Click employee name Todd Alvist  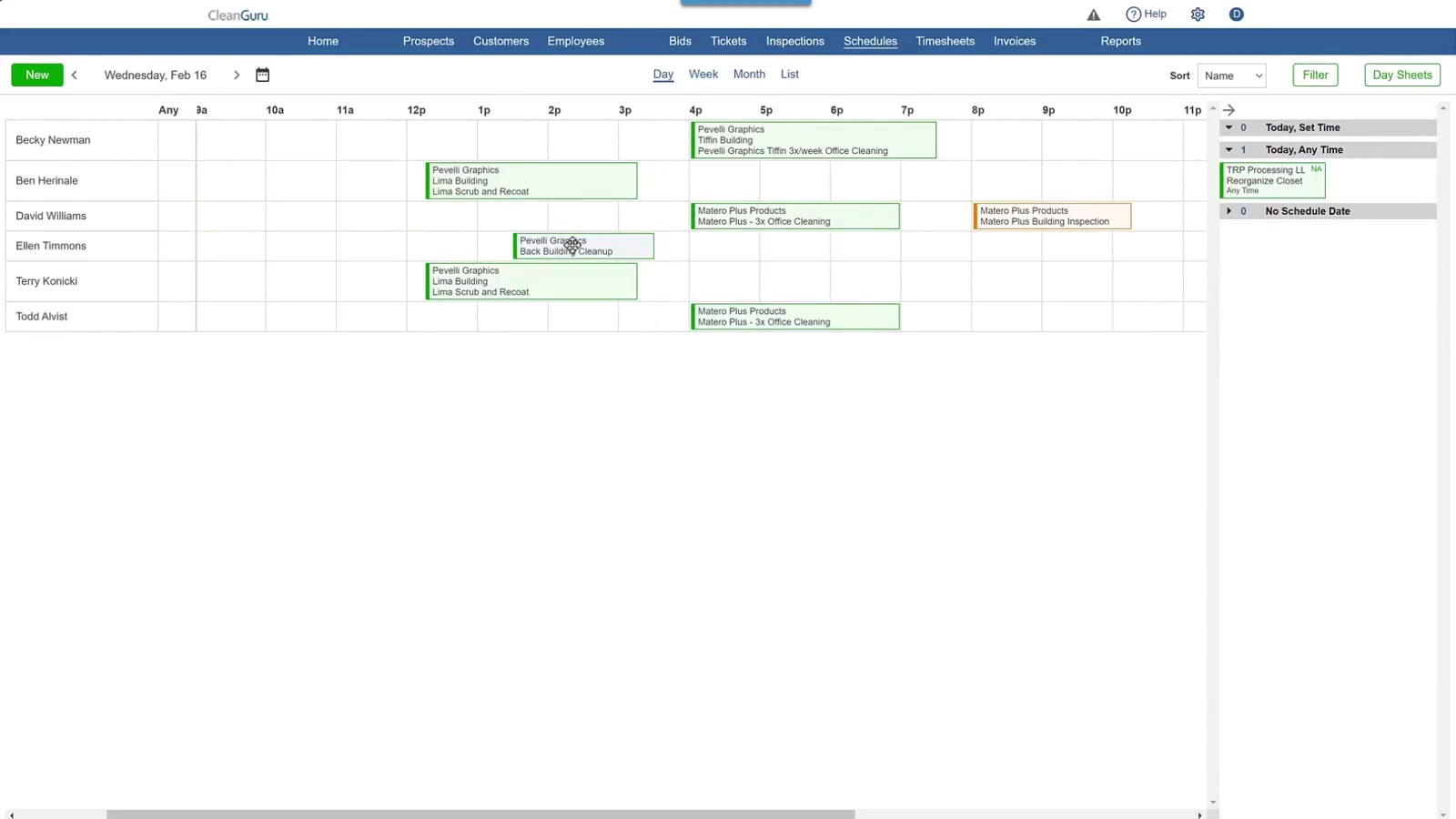[x=42, y=317]
